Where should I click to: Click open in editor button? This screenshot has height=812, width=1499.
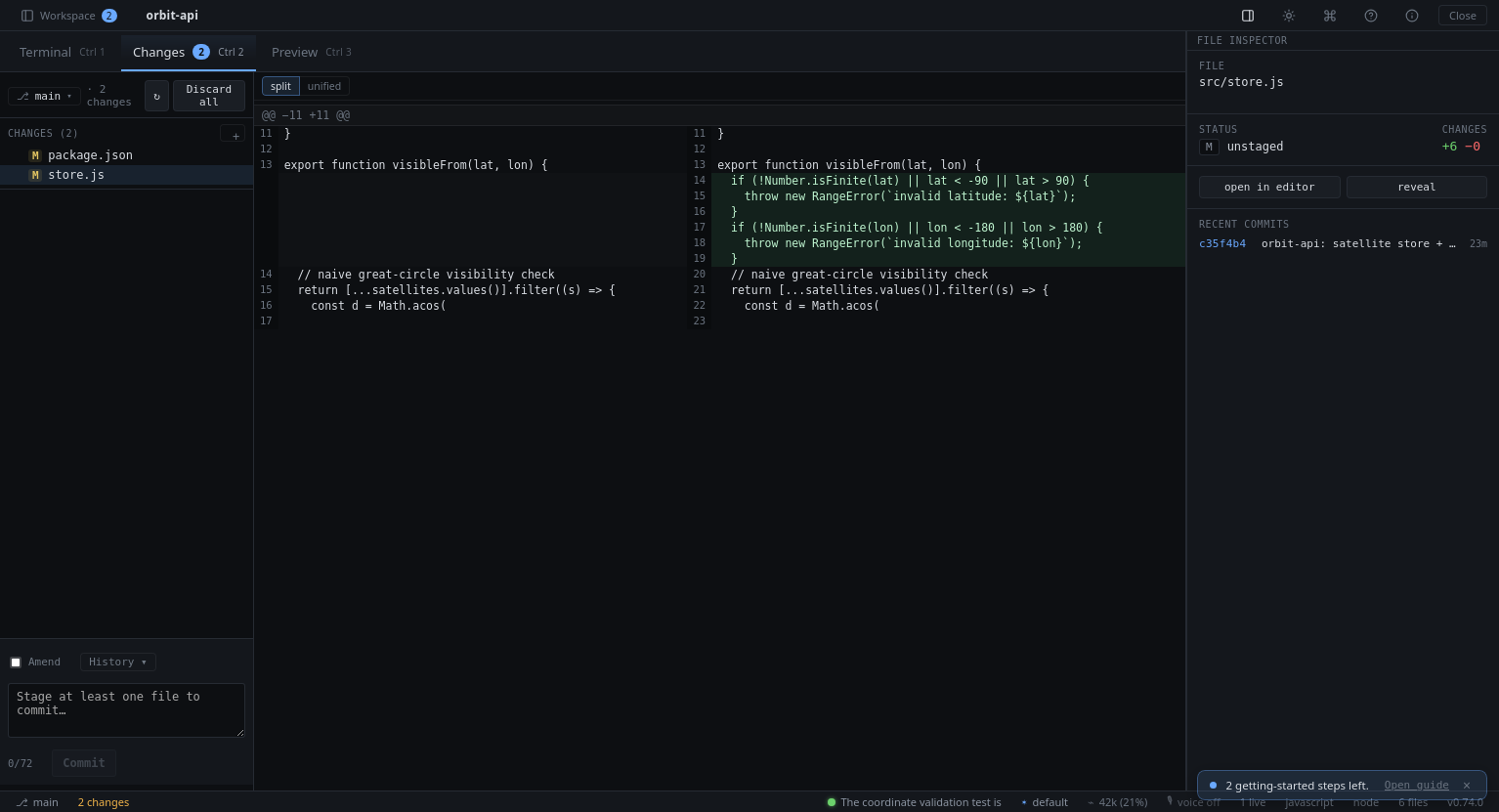coord(1269,188)
